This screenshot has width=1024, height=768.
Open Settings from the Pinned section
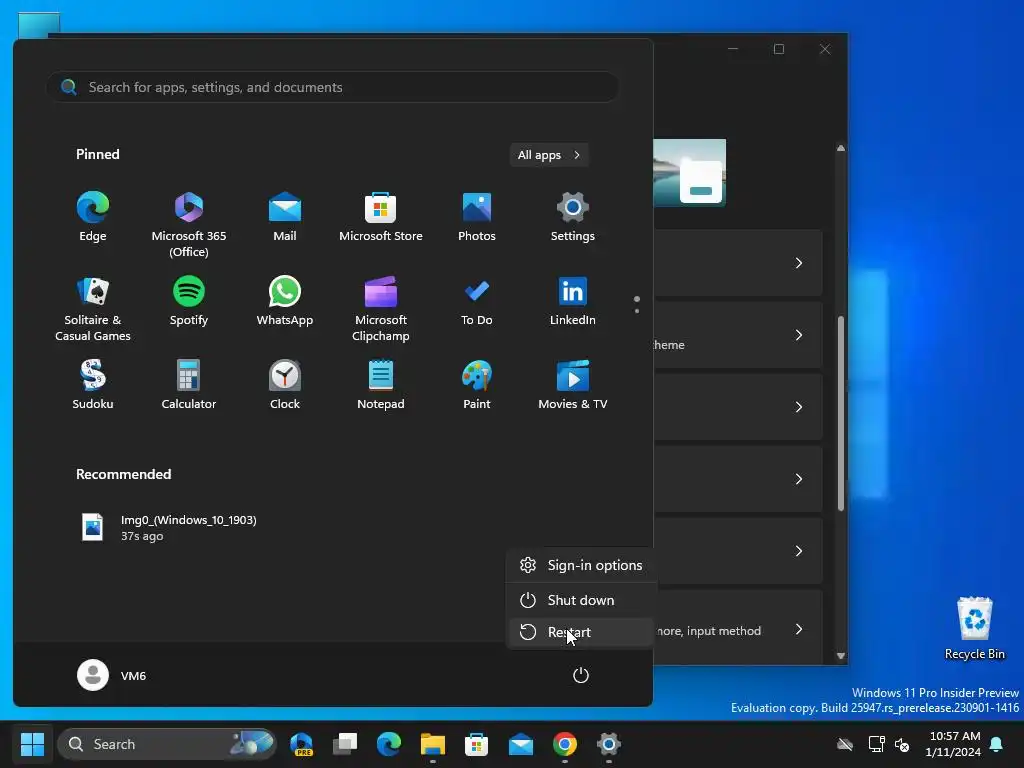coord(573,217)
